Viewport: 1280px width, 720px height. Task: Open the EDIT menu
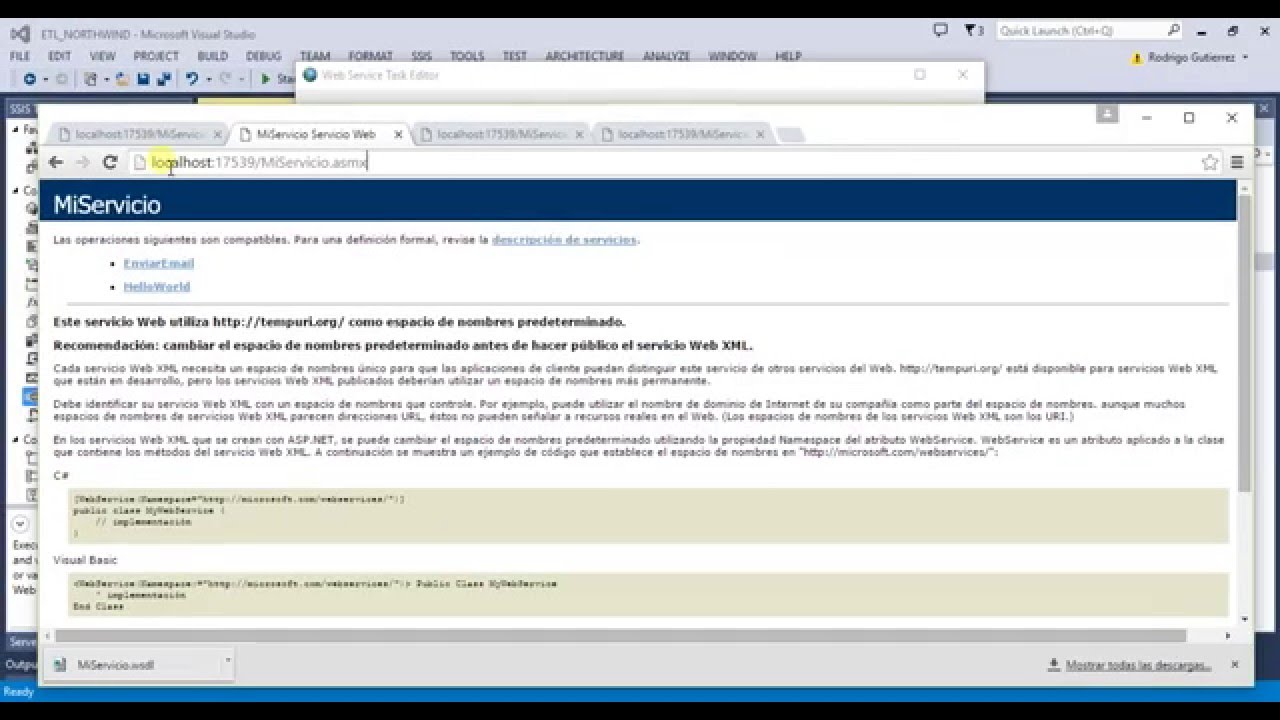59,56
